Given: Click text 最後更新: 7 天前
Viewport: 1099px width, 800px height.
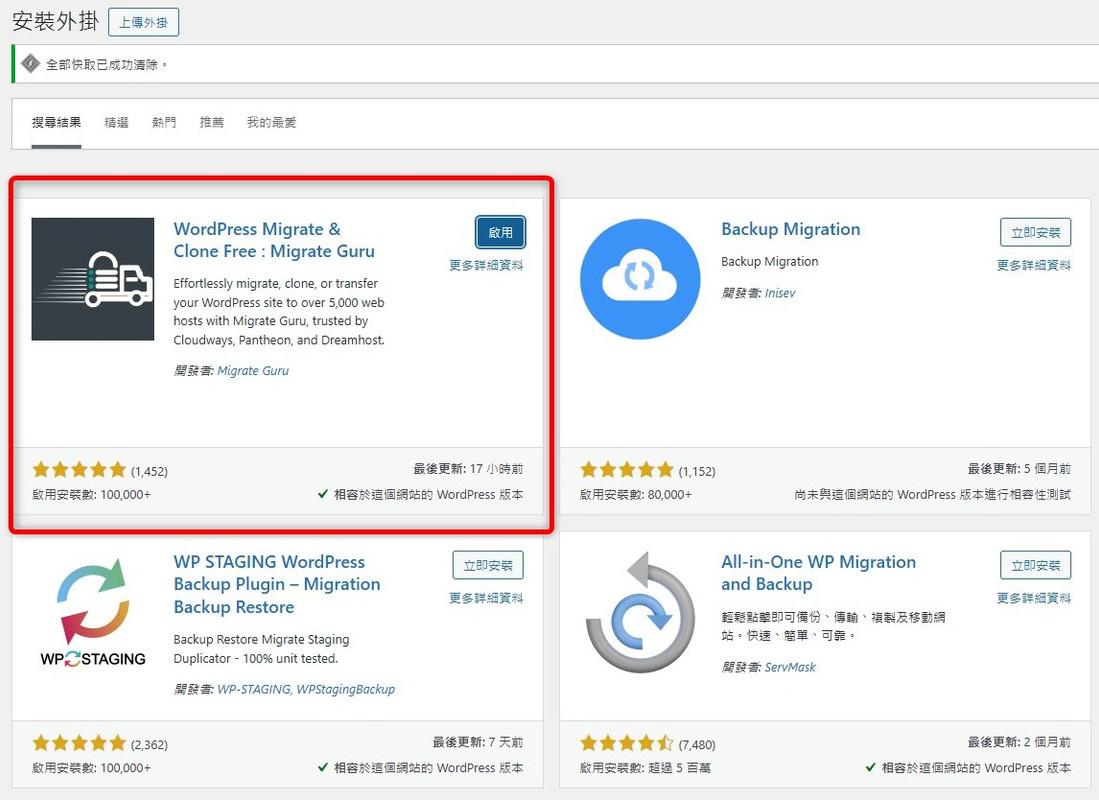Looking at the screenshot, I should (x=477, y=742).
